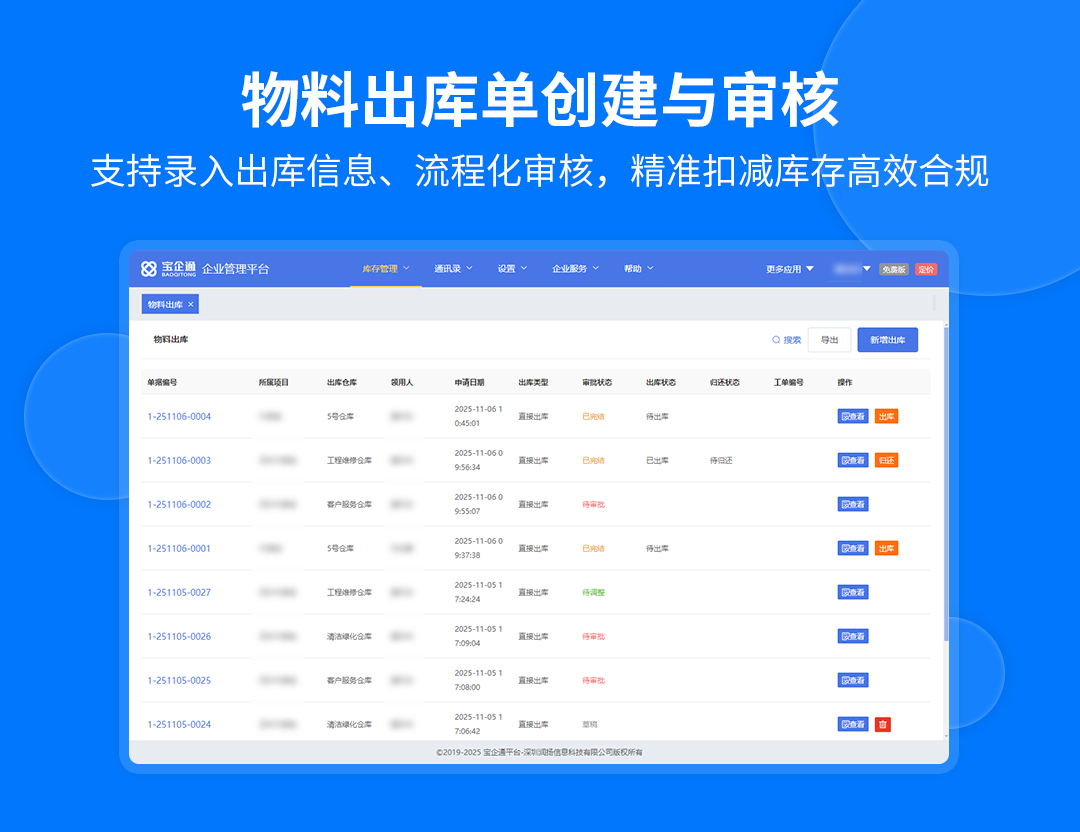Open the 企业服务 menu
Screen dimensions: 1080x832
(x=575, y=269)
